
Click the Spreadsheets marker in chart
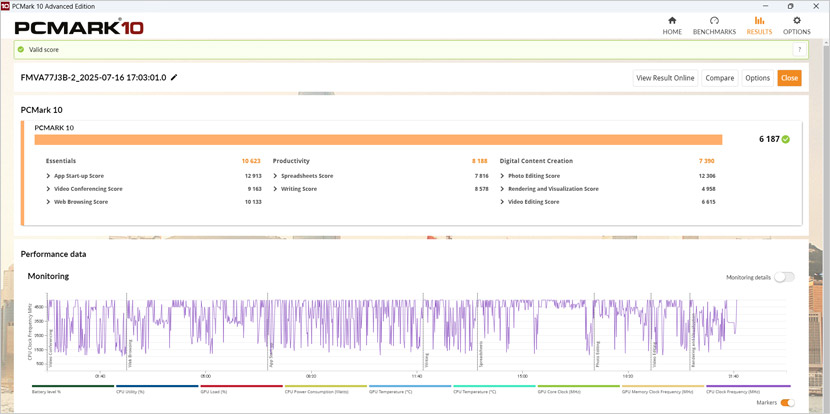click(481, 355)
